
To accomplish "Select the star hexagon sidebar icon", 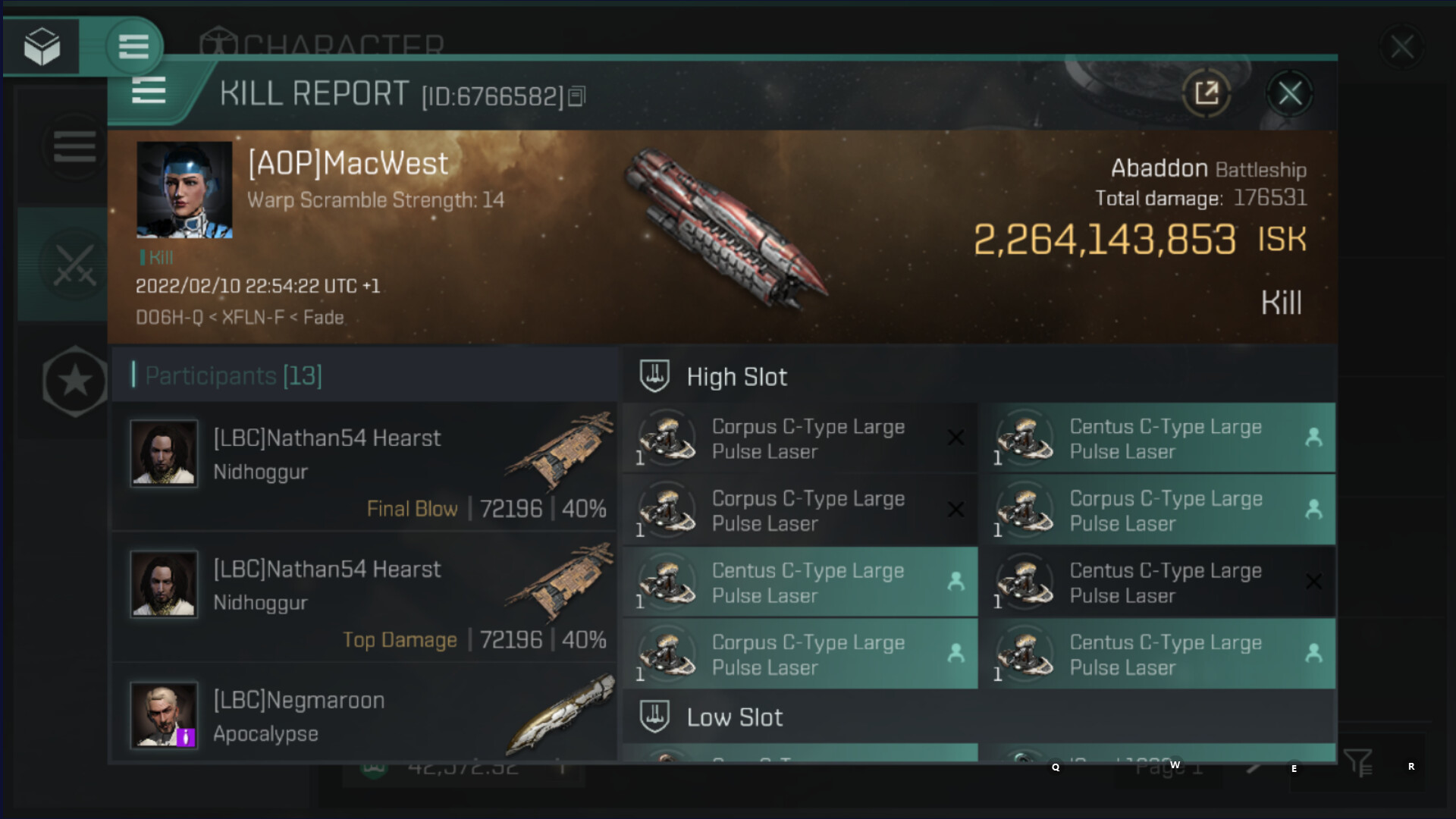I will click(x=74, y=381).
